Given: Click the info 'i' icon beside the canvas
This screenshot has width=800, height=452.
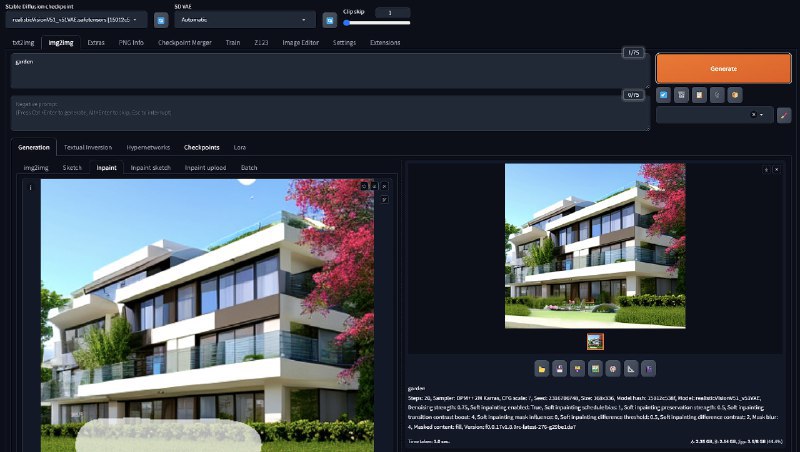Looking at the screenshot, I should coord(30,188).
